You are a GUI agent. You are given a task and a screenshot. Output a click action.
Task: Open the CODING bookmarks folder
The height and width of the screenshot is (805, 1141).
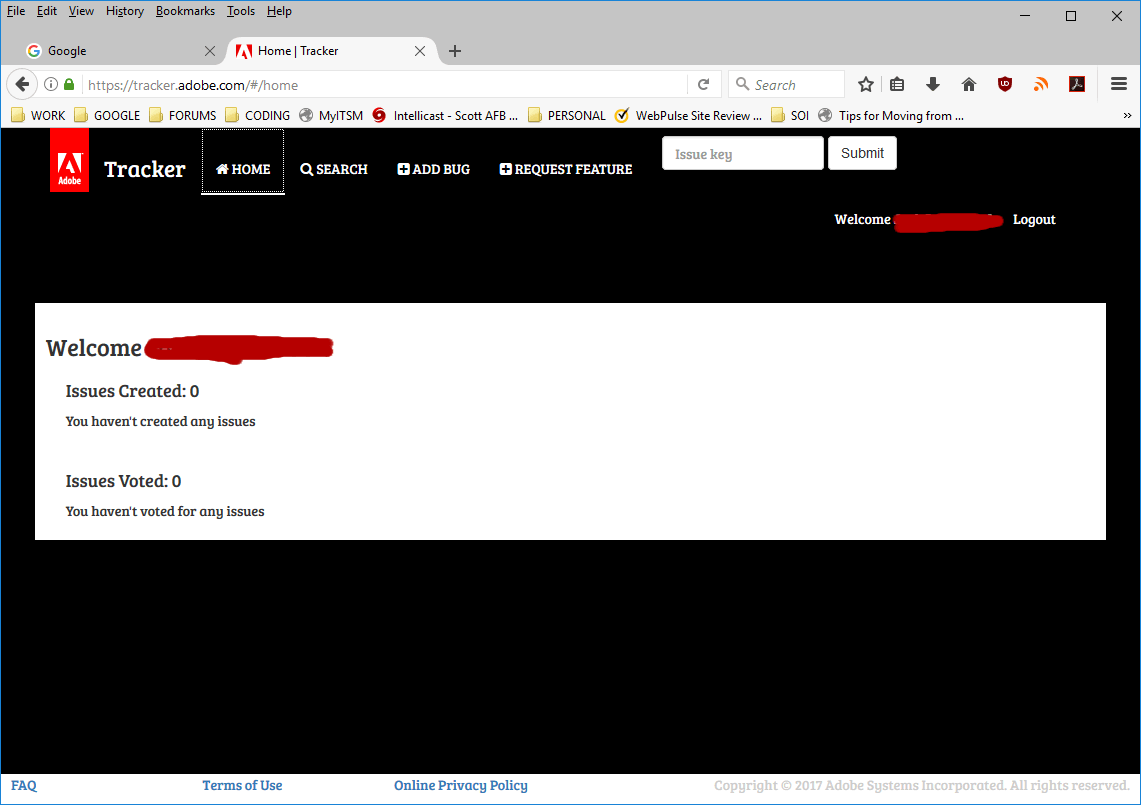click(258, 116)
